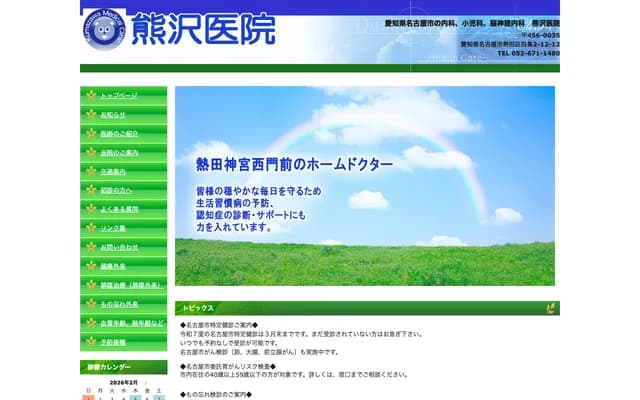Click 熱田神宮西門前のホームドクター banner headline
The width and height of the screenshot is (640, 400).
point(294,164)
